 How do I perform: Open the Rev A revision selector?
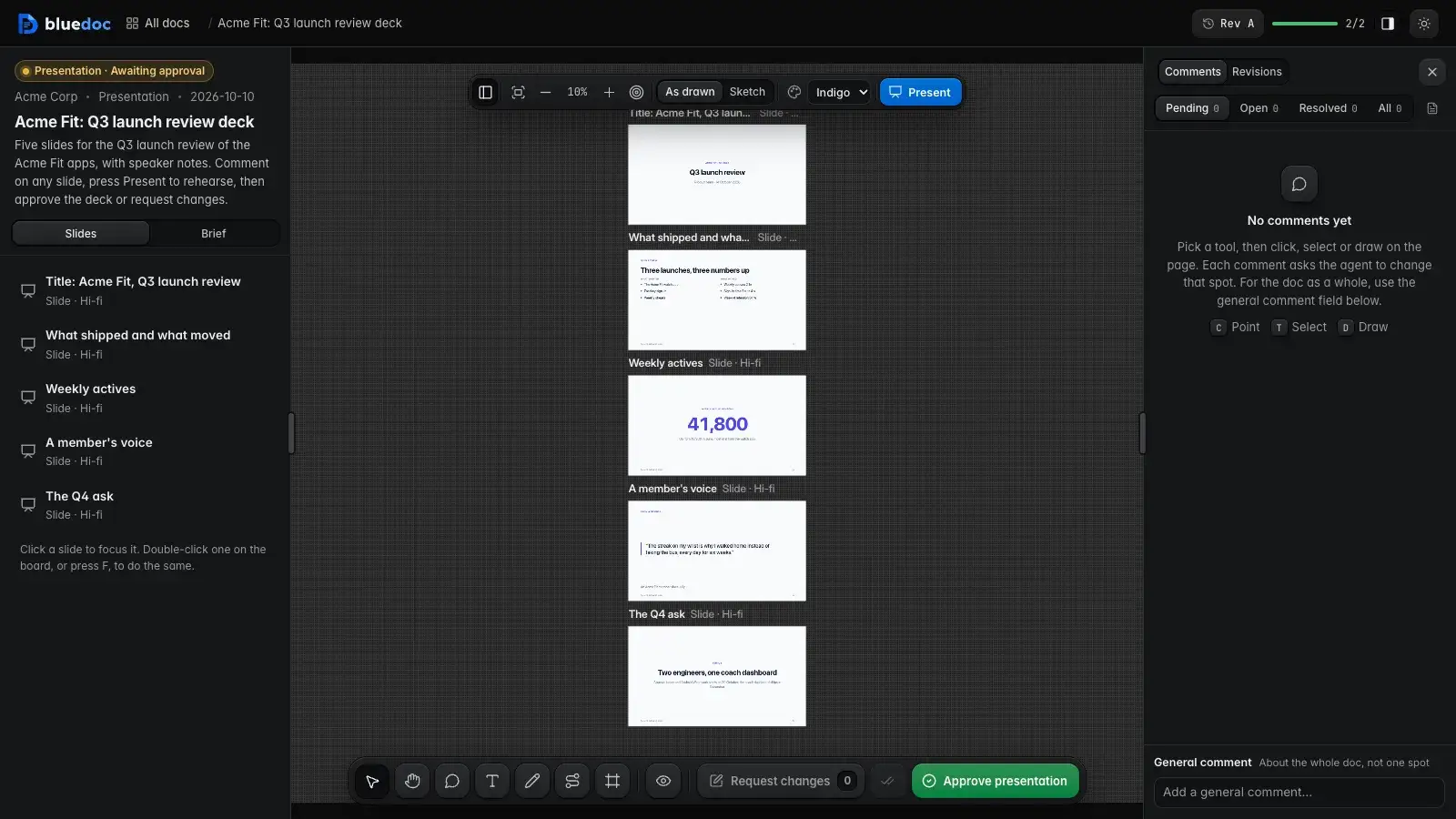coord(1228,24)
